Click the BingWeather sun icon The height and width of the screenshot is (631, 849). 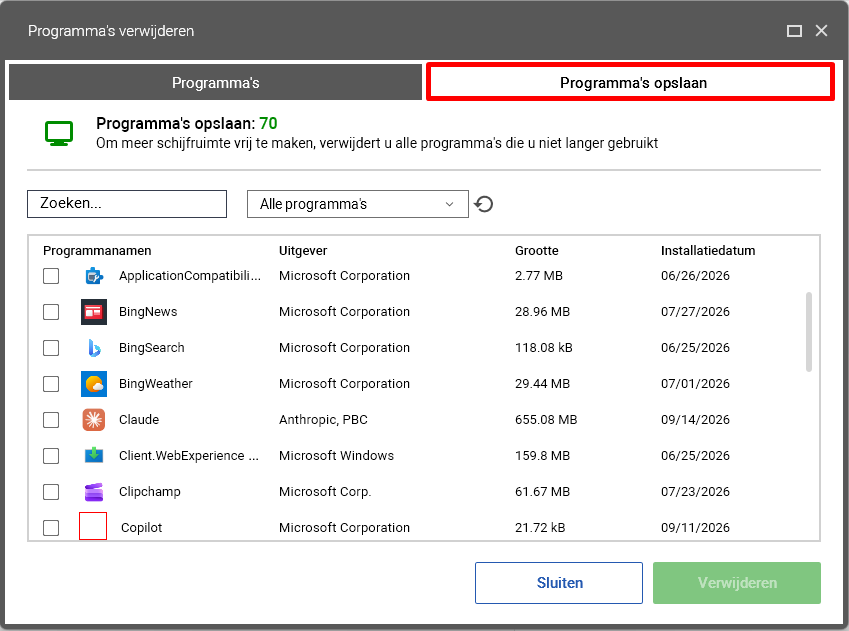pyautogui.click(x=94, y=384)
